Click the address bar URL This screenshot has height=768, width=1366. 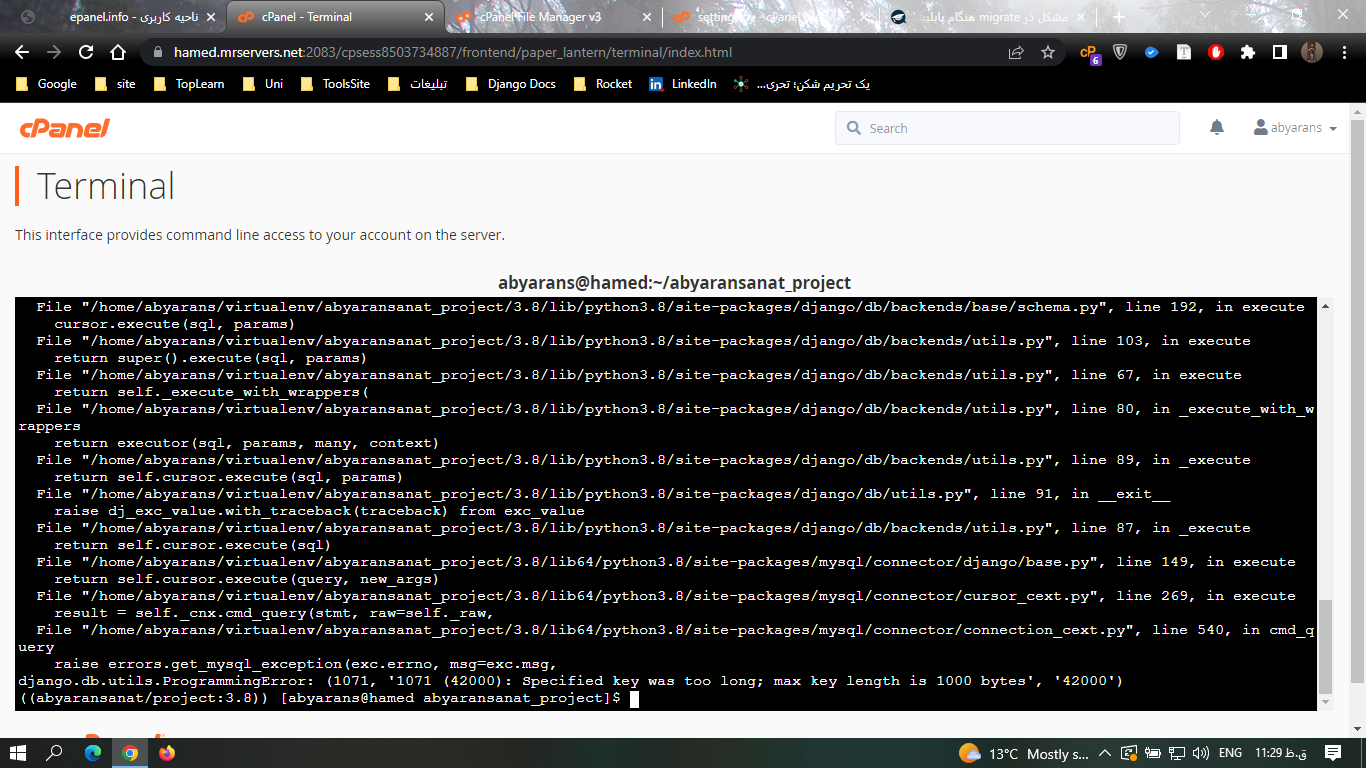(x=453, y=52)
